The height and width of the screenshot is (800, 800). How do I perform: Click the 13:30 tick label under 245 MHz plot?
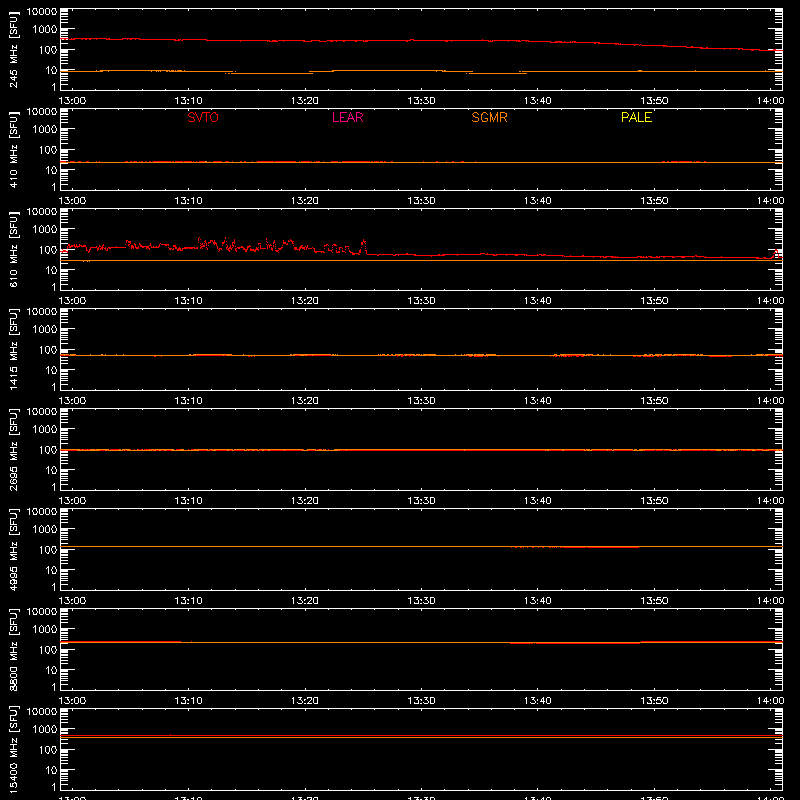click(x=421, y=101)
